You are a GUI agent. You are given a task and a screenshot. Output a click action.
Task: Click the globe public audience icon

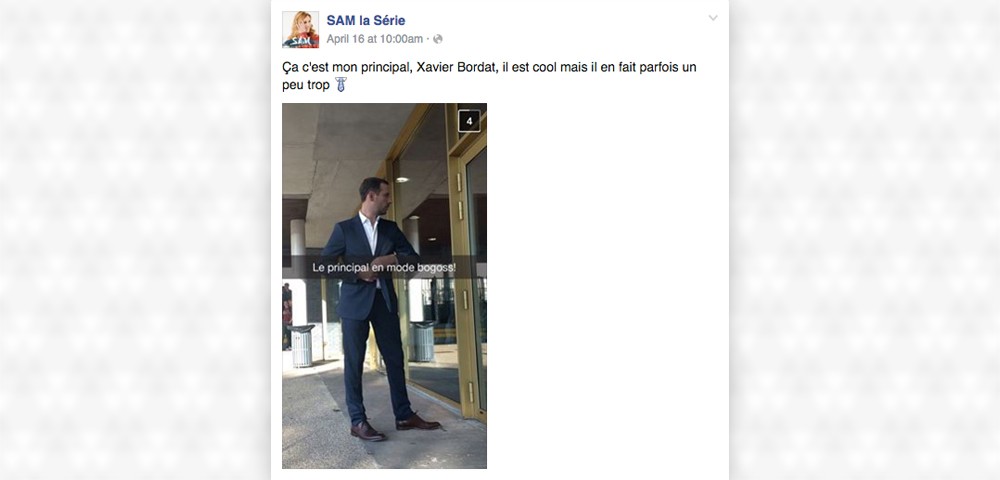pyautogui.click(x=438, y=39)
